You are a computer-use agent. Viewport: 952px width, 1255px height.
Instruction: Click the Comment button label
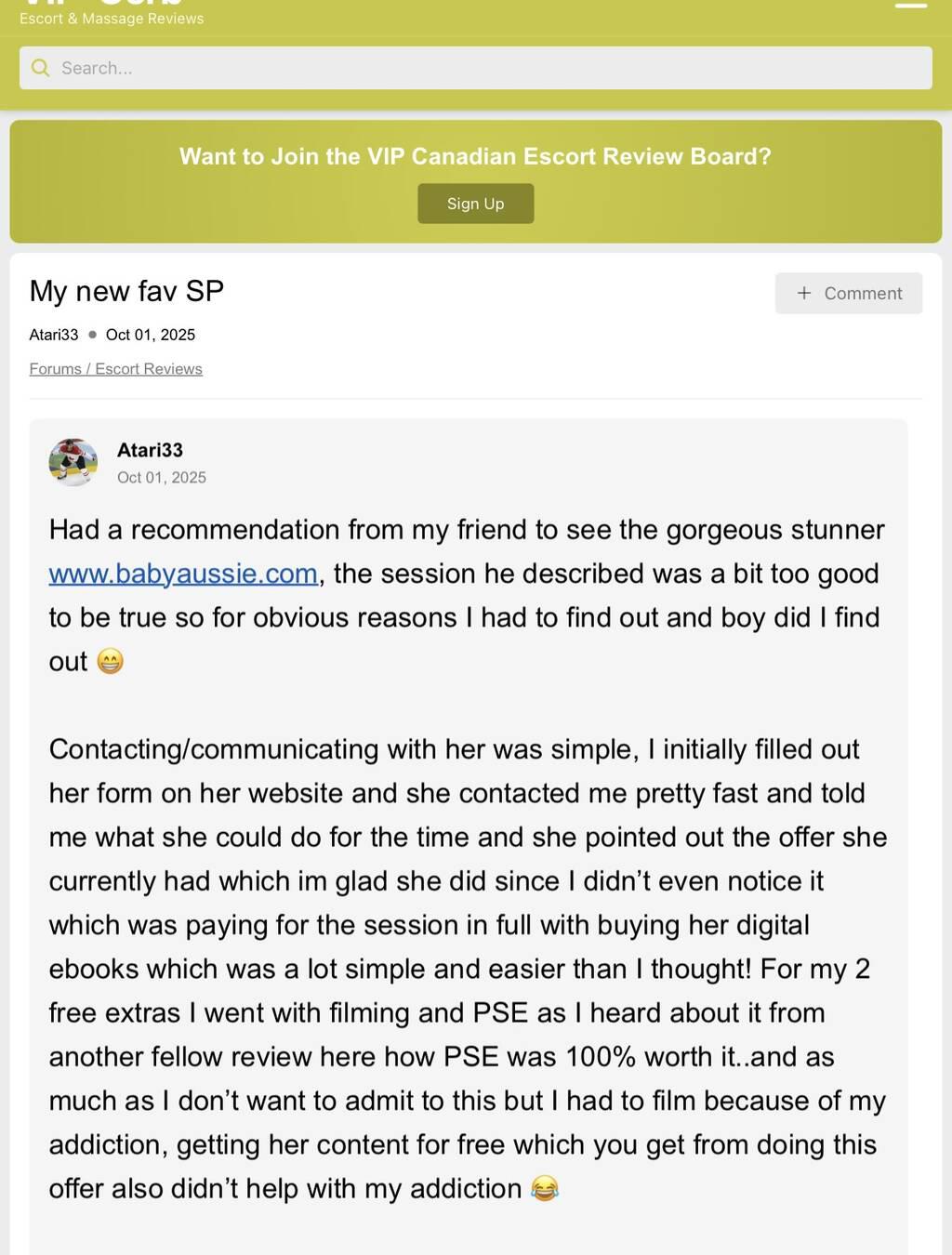click(x=863, y=294)
